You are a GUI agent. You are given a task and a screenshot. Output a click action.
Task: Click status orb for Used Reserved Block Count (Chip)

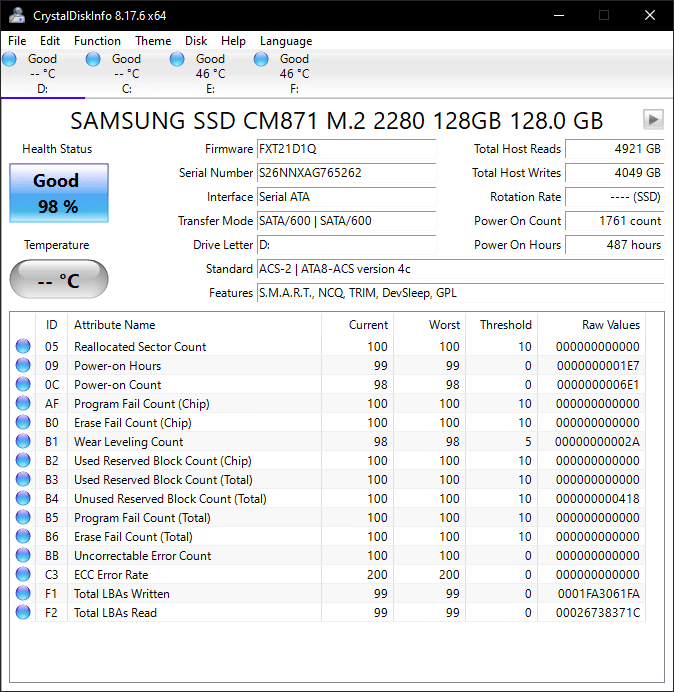(23, 460)
